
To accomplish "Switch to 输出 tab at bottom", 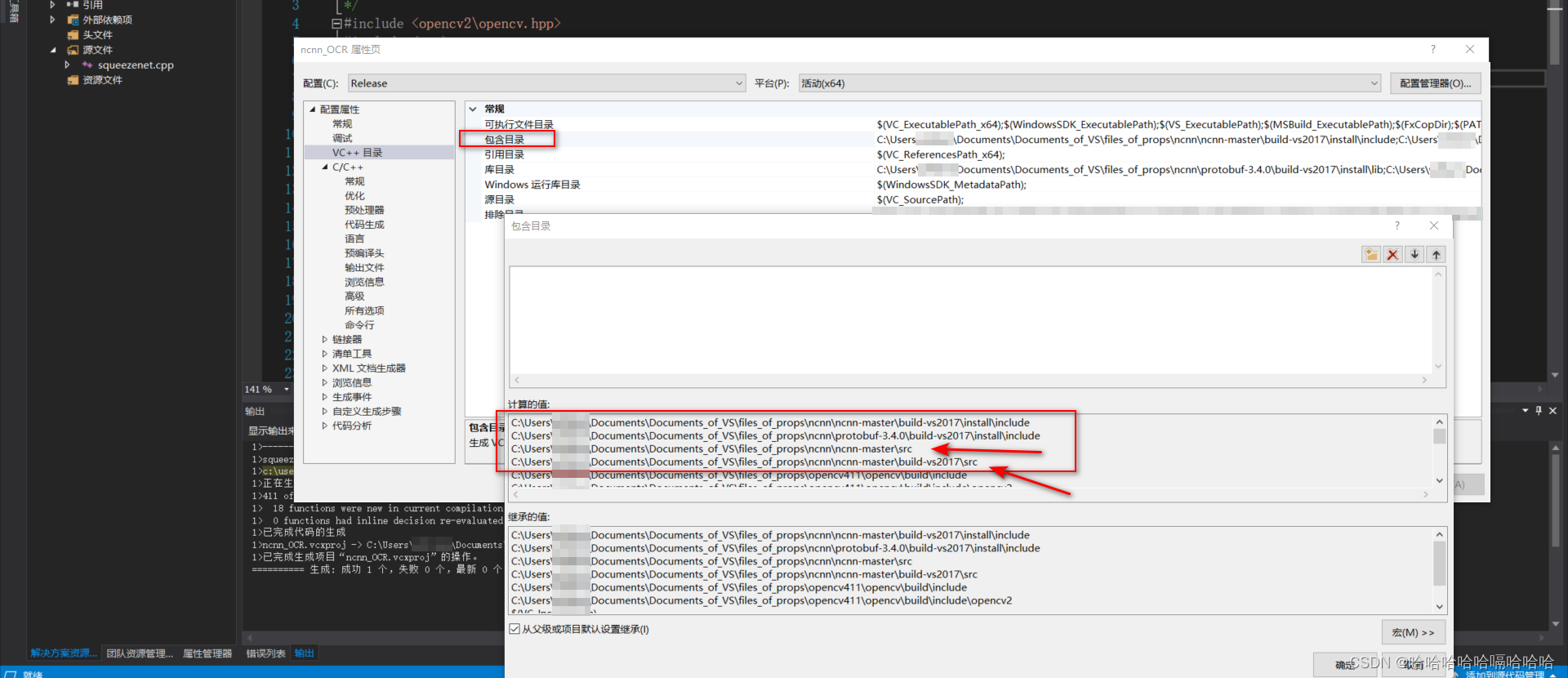I will pyautogui.click(x=304, y=653).
